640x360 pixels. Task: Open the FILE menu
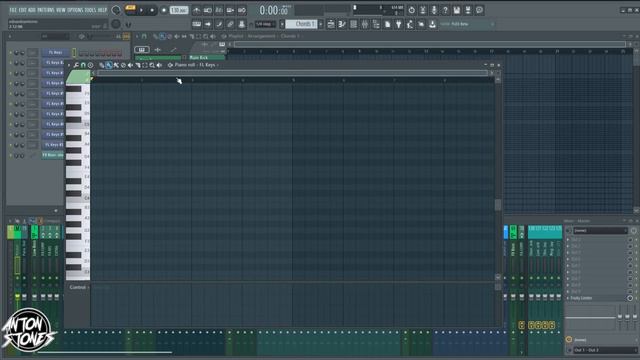(x=13, y=10)
